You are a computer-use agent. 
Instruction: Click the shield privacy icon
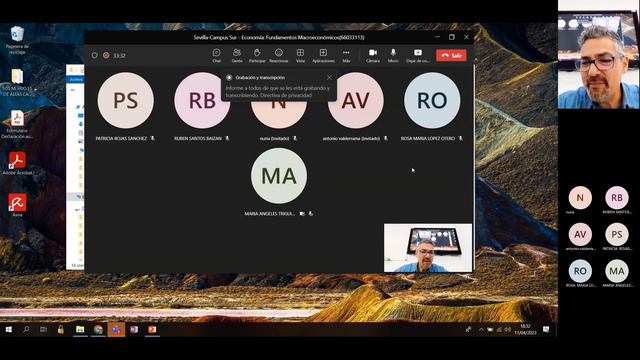(95, 55)
